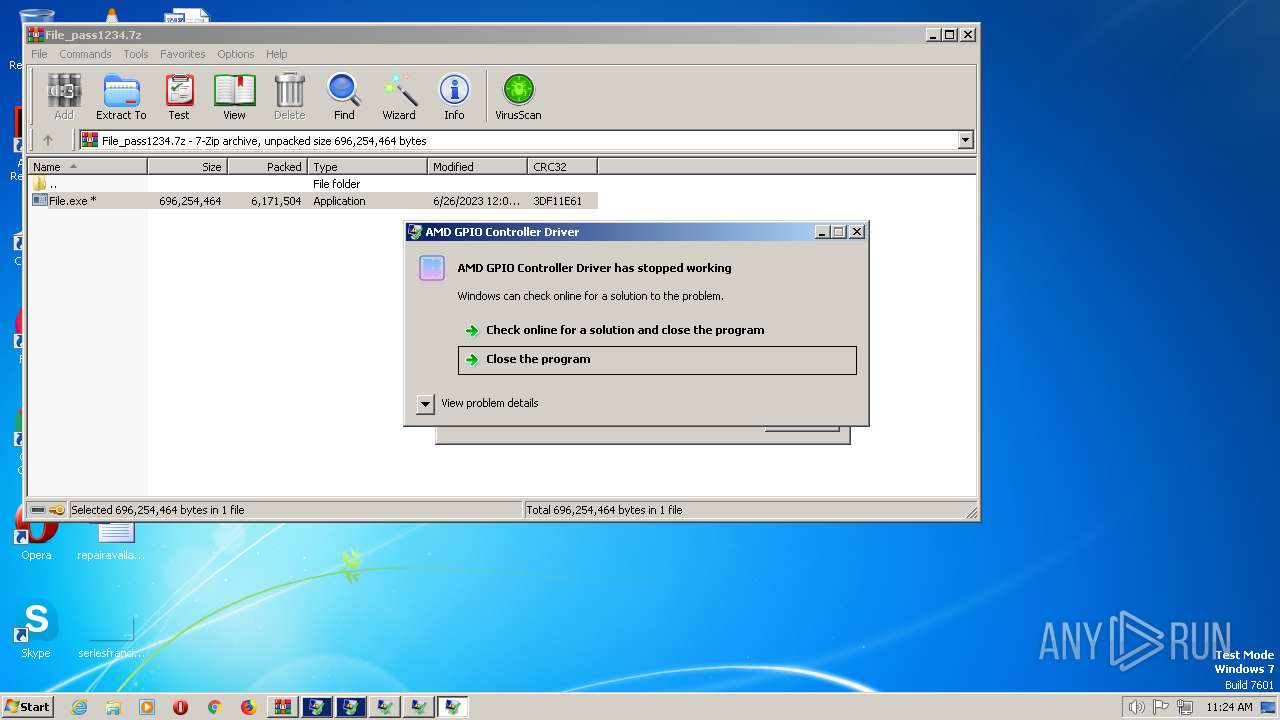This screenshot has width=1280, height=720.
Task: Launch the Wizard tool
Action: pyautogui.click(x=399, y=97)
